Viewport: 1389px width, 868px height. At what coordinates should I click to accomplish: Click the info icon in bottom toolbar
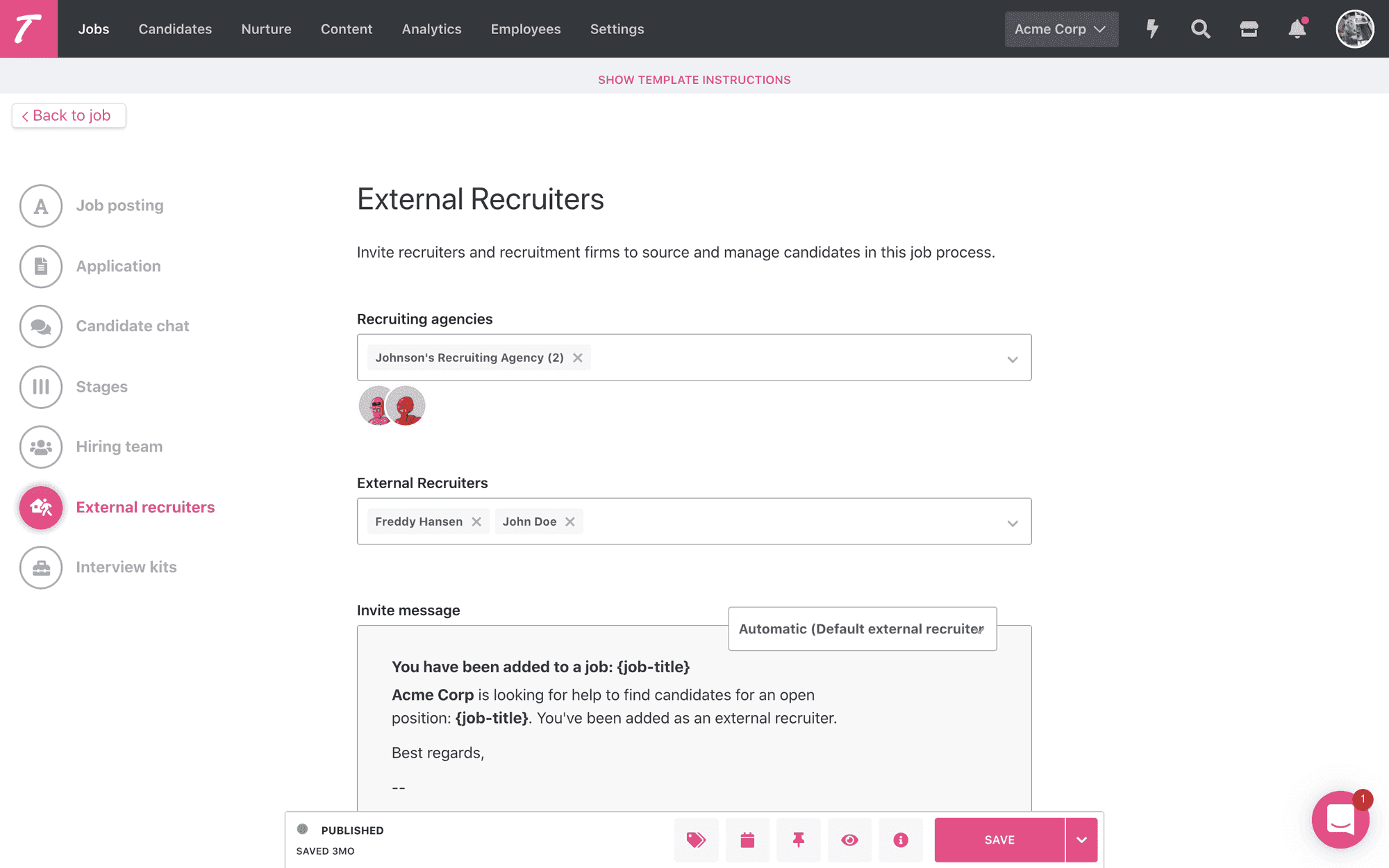[901, 840]
